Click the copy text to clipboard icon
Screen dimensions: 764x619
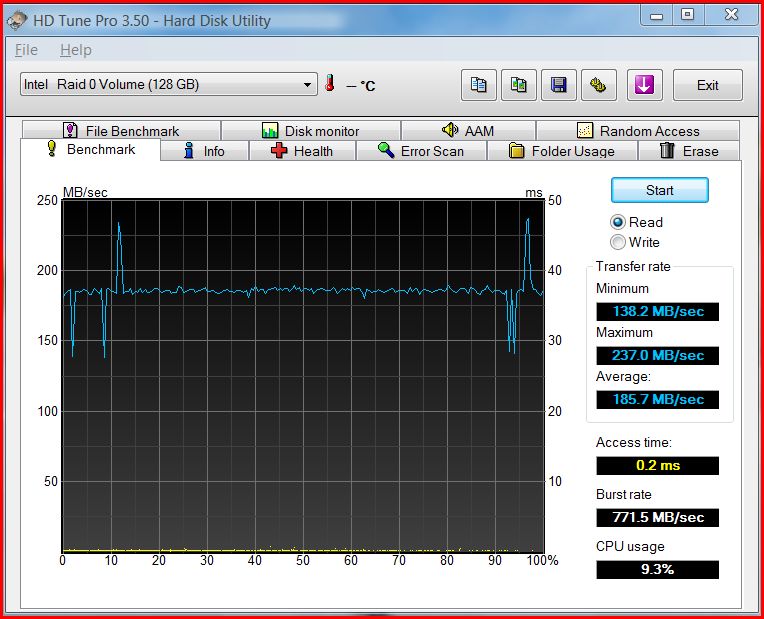tap(479, 86)
